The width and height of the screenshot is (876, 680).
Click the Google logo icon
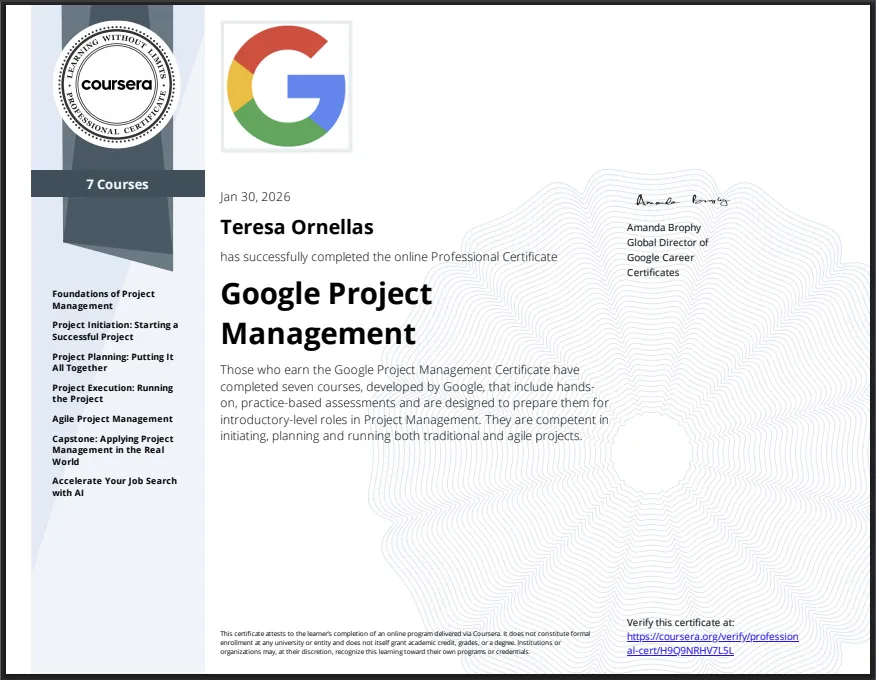tap(286, 86)
